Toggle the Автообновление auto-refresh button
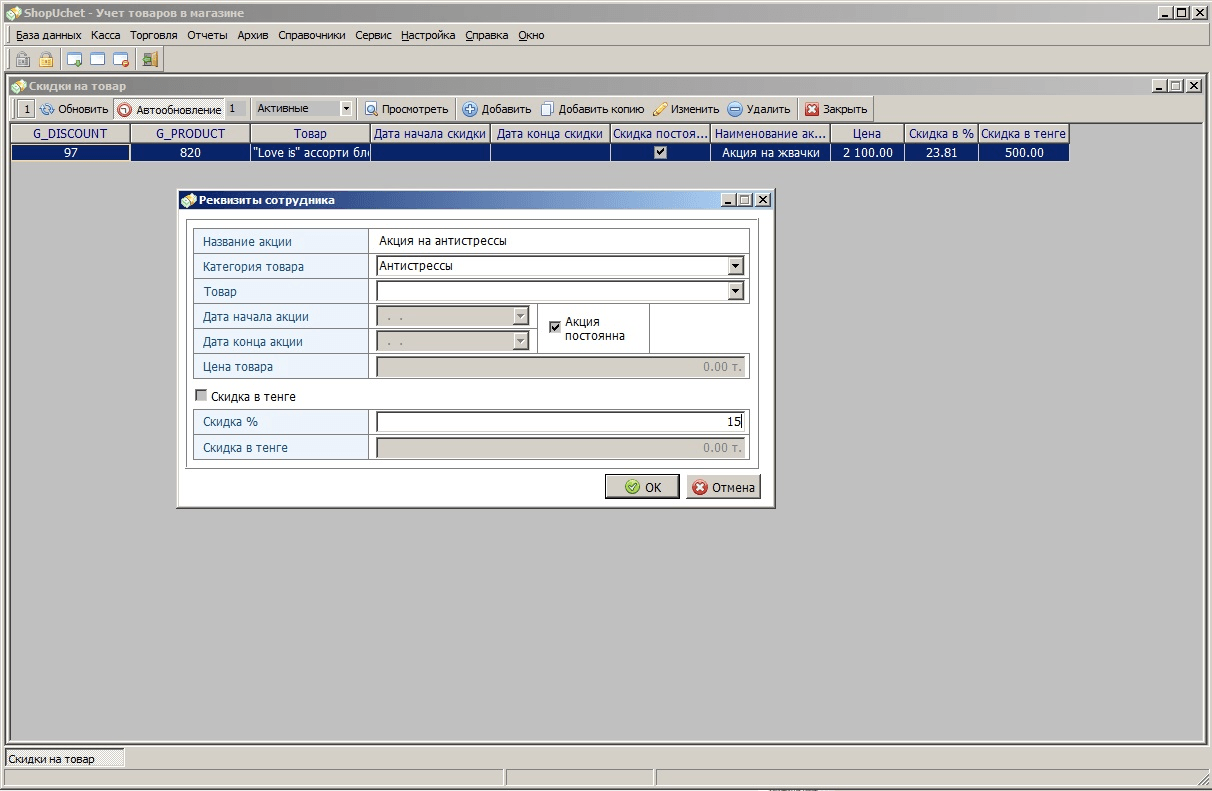The height and width of the screenshot is (791, 1212). pos(169,109)
